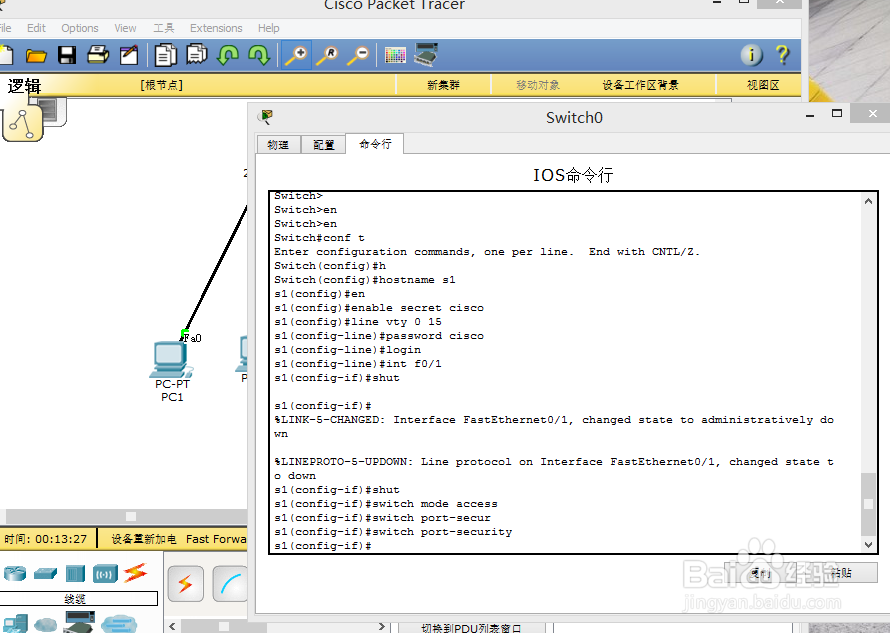Click the workspace horizontal scrollbar thumb
890x633 pixels.
pos(131,516)
